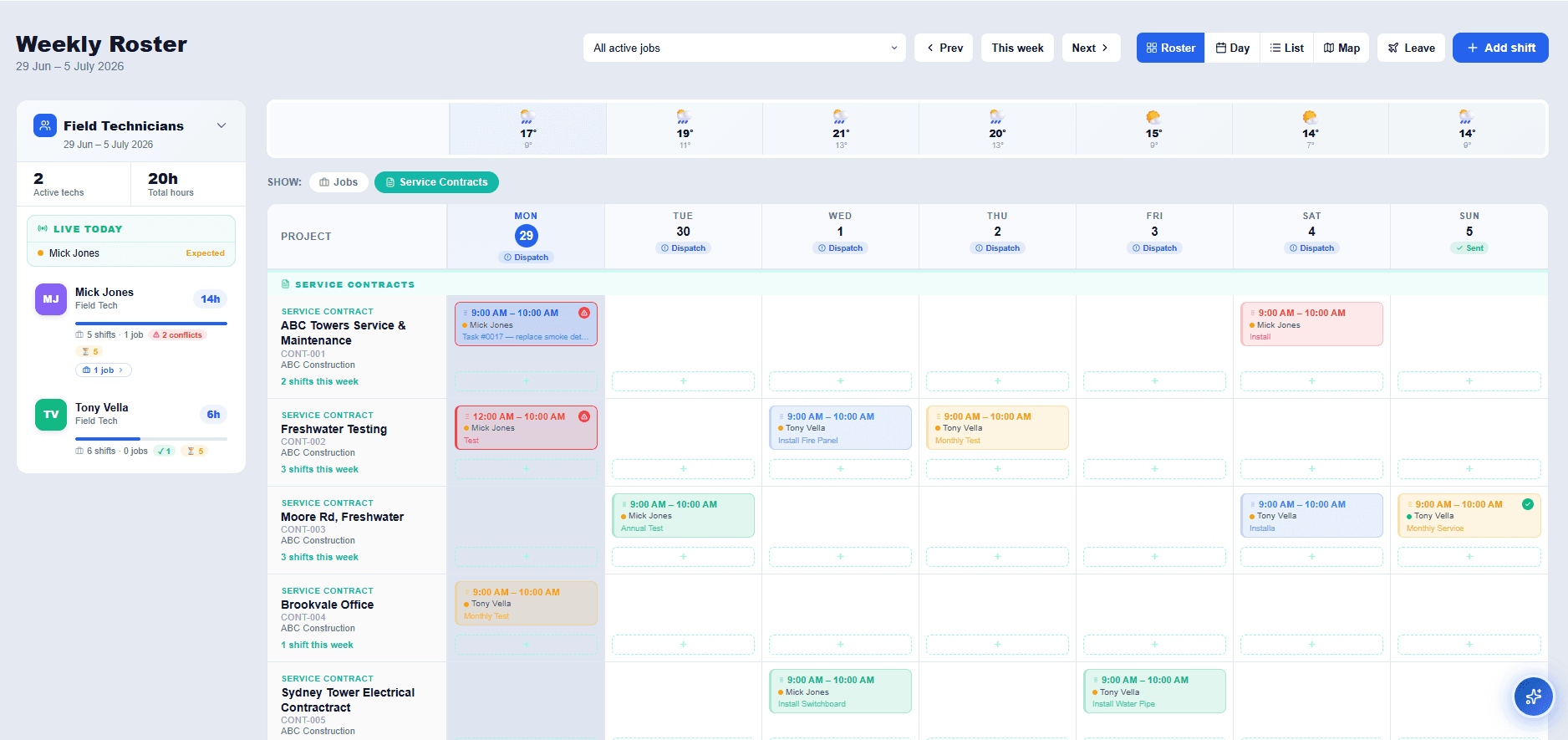
Task: Go to previous week with Prev
Action: [x=944, y=48]
